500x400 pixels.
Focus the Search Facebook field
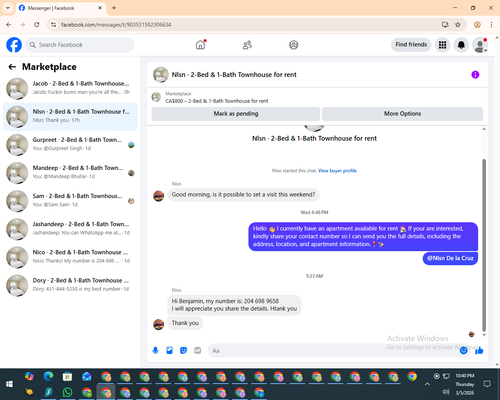pyautogui.click(x=80, y=45)
